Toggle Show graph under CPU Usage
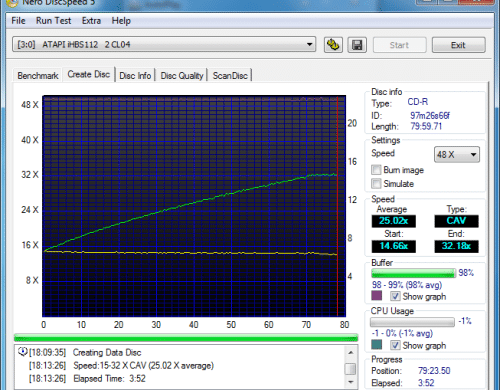Screen dimensions: 500x390 click(395, 345)
